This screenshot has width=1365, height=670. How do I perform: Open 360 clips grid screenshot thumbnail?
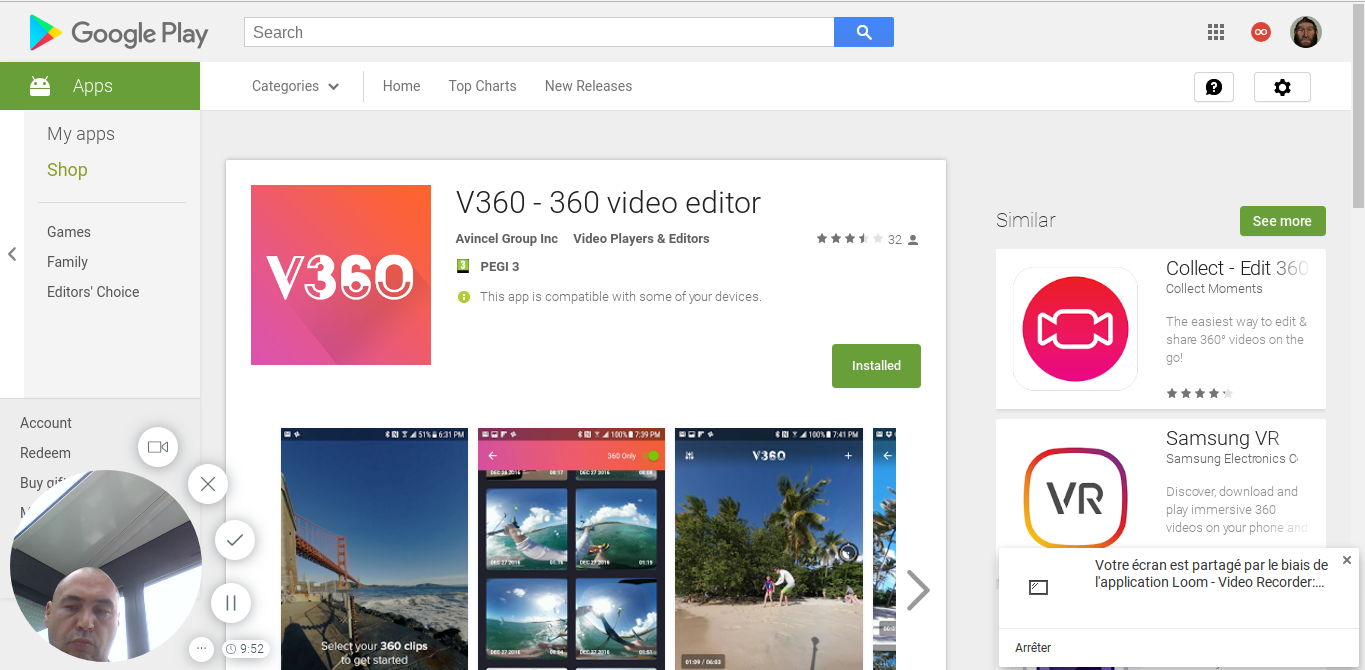571,549
